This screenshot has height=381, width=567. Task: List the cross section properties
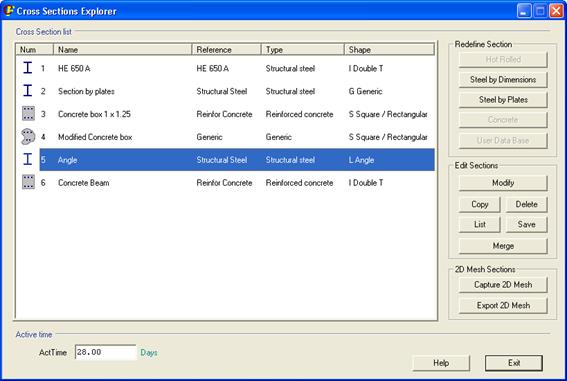point(479,224)
